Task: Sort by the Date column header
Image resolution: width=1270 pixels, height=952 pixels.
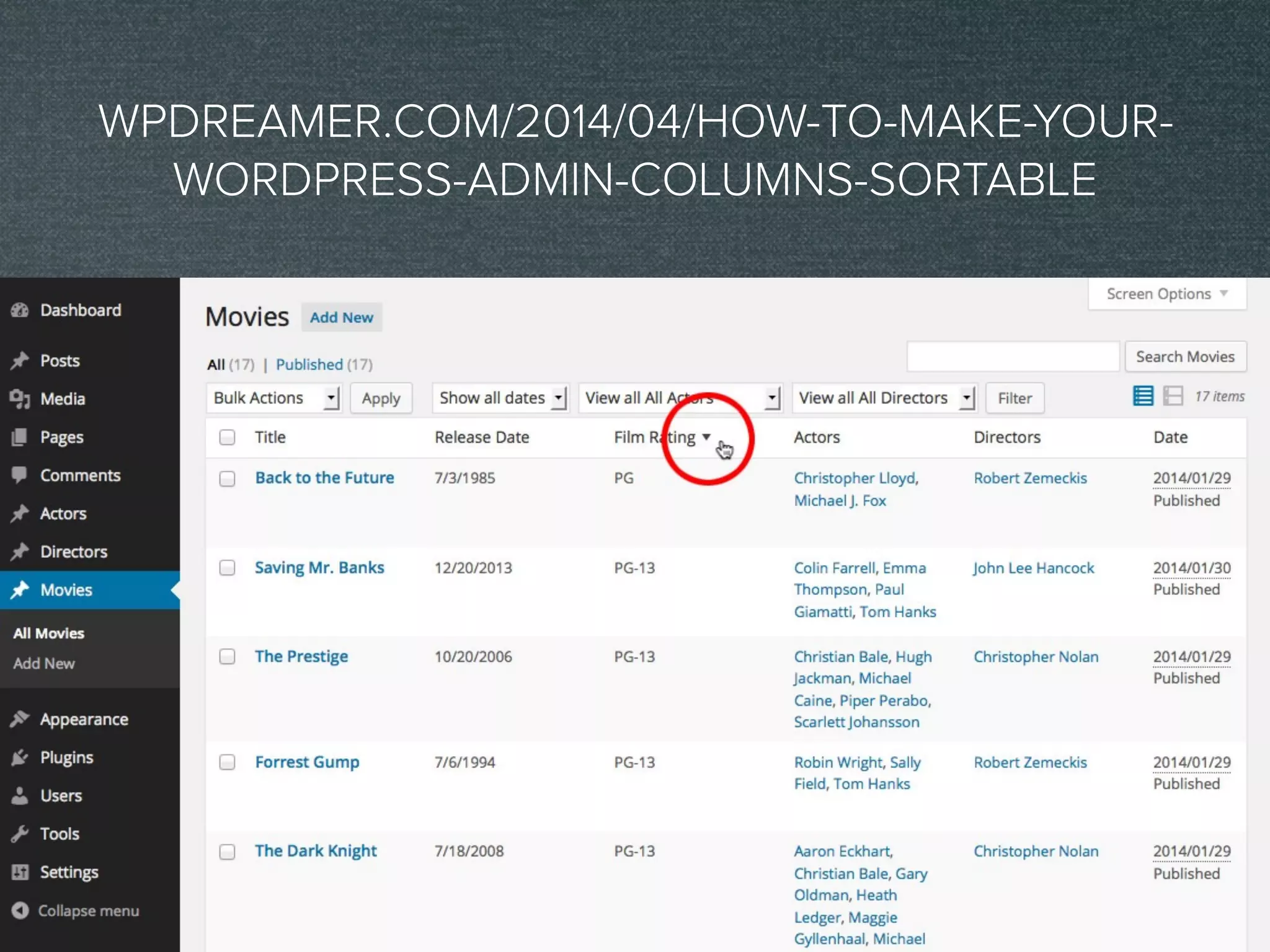Action: 1171,437
